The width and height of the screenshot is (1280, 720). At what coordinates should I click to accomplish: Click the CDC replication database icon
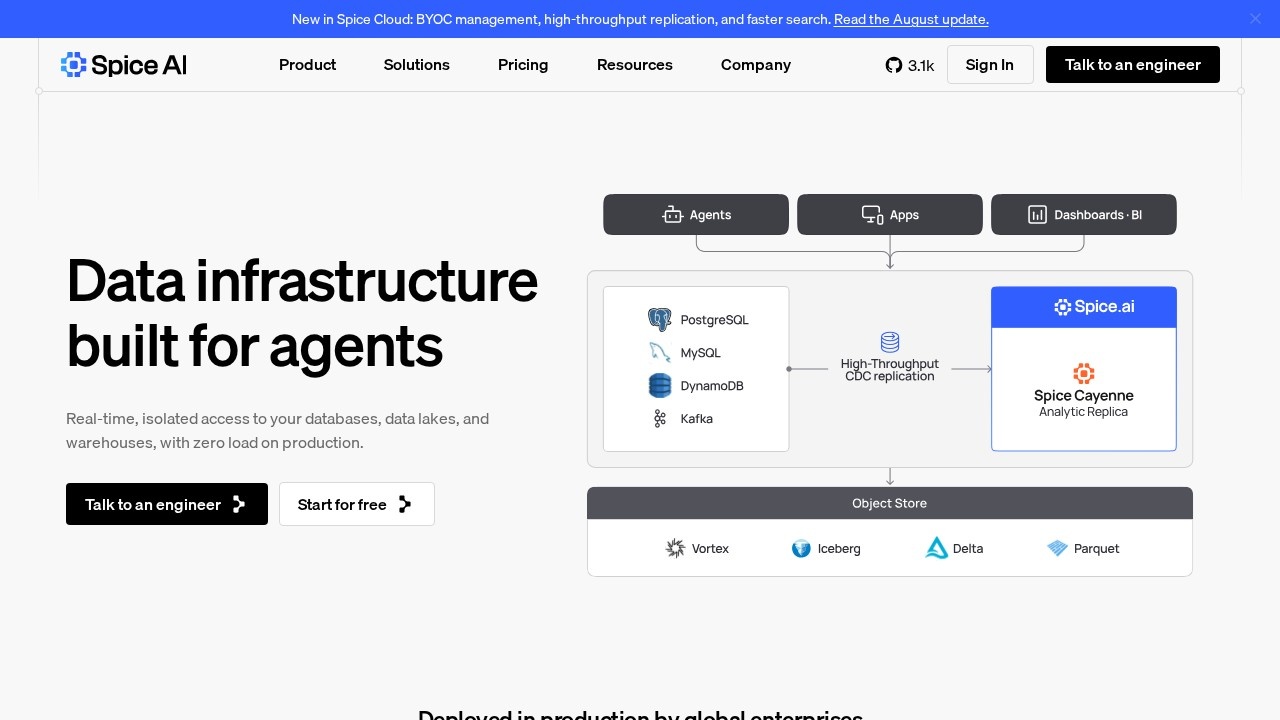[890, 342]
